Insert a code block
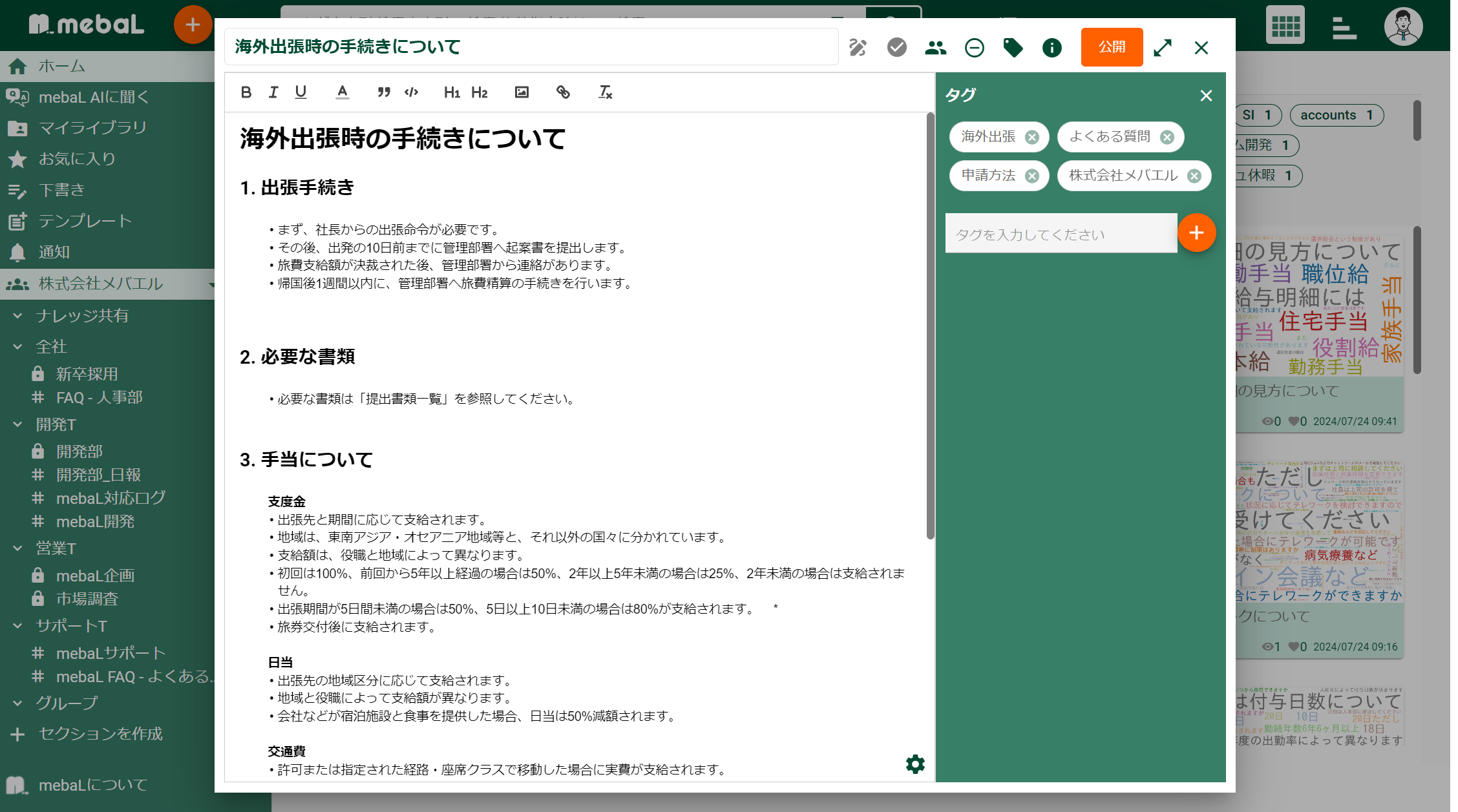The width and height of the screenshot is (1458, 812). 410,92
